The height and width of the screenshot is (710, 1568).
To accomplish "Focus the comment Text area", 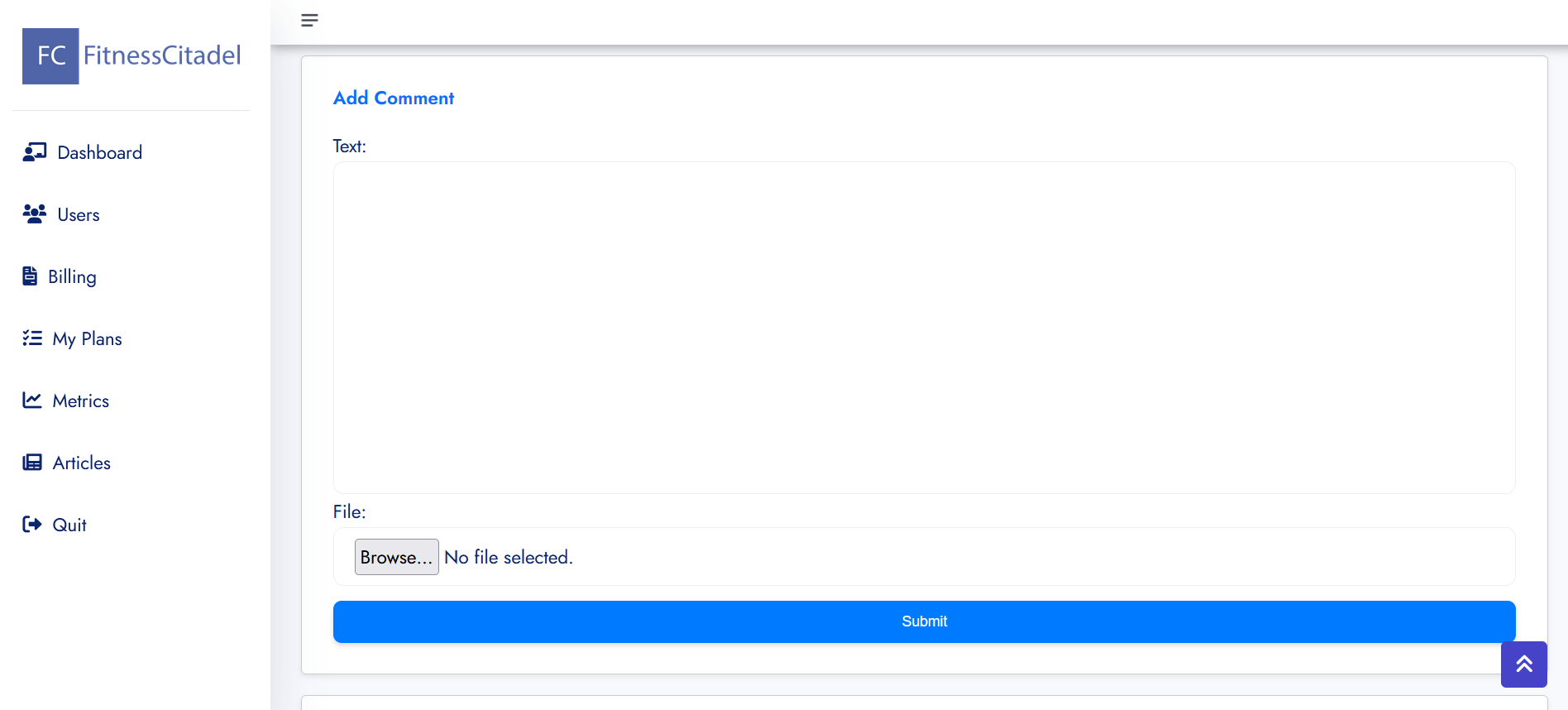I will (924, 327).
